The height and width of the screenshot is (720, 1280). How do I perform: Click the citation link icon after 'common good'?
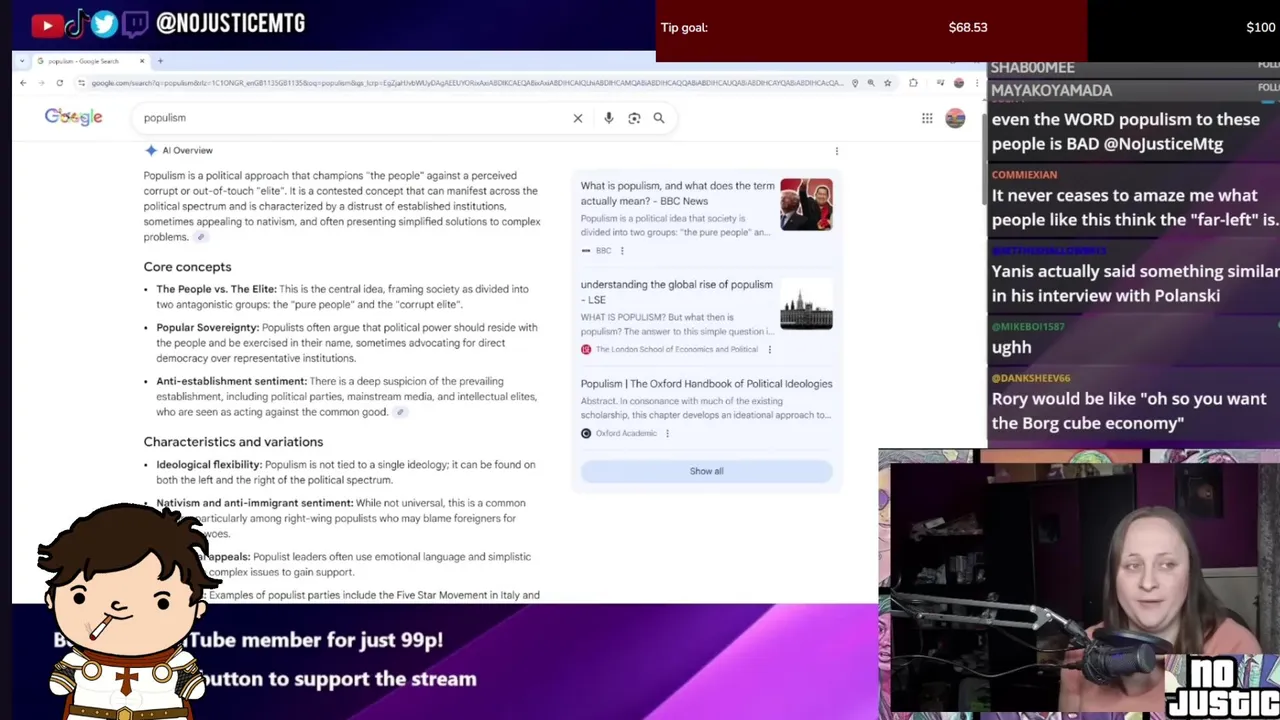pos(399,412)
